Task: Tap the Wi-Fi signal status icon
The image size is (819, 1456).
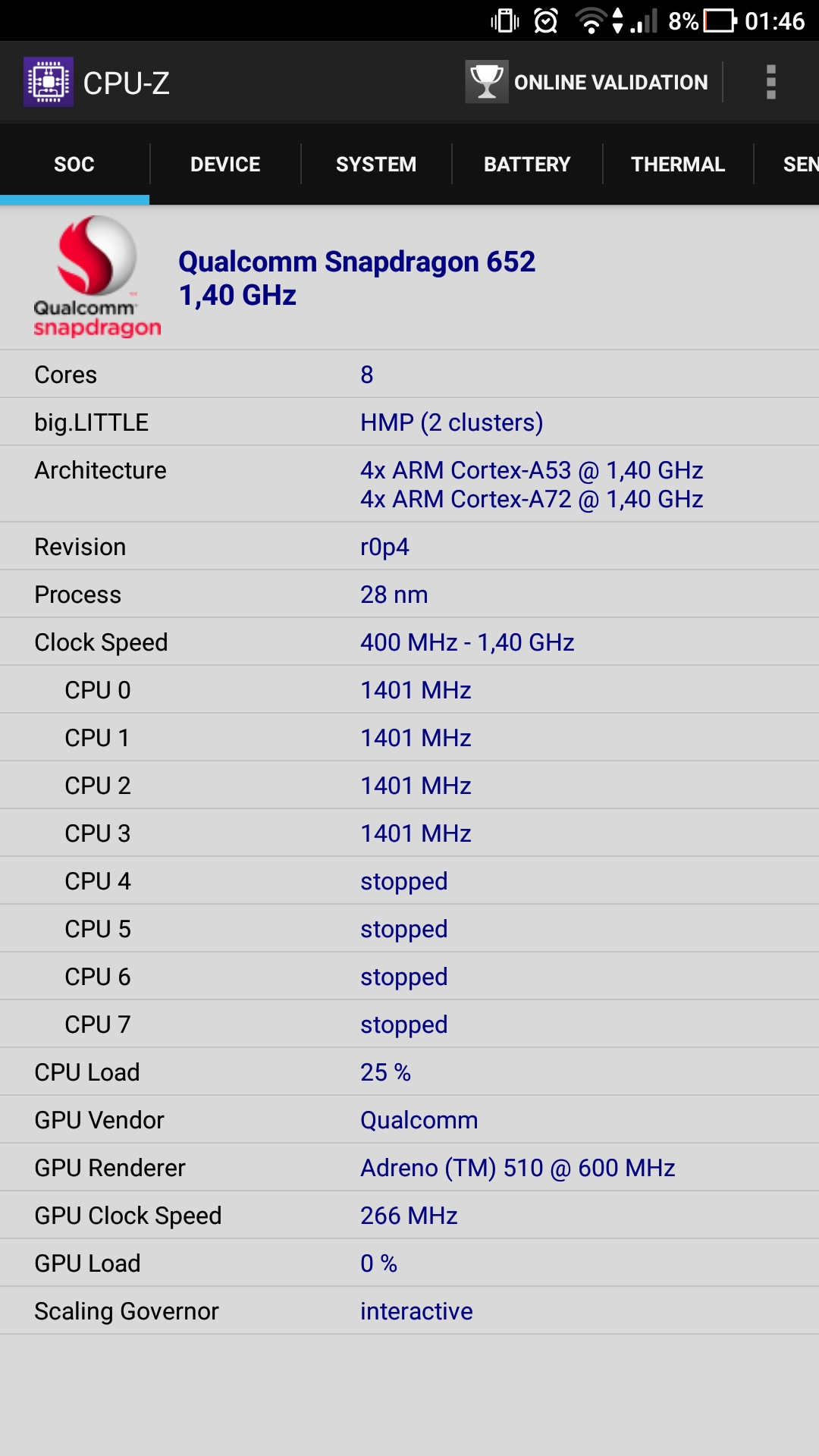Action: 591,21
